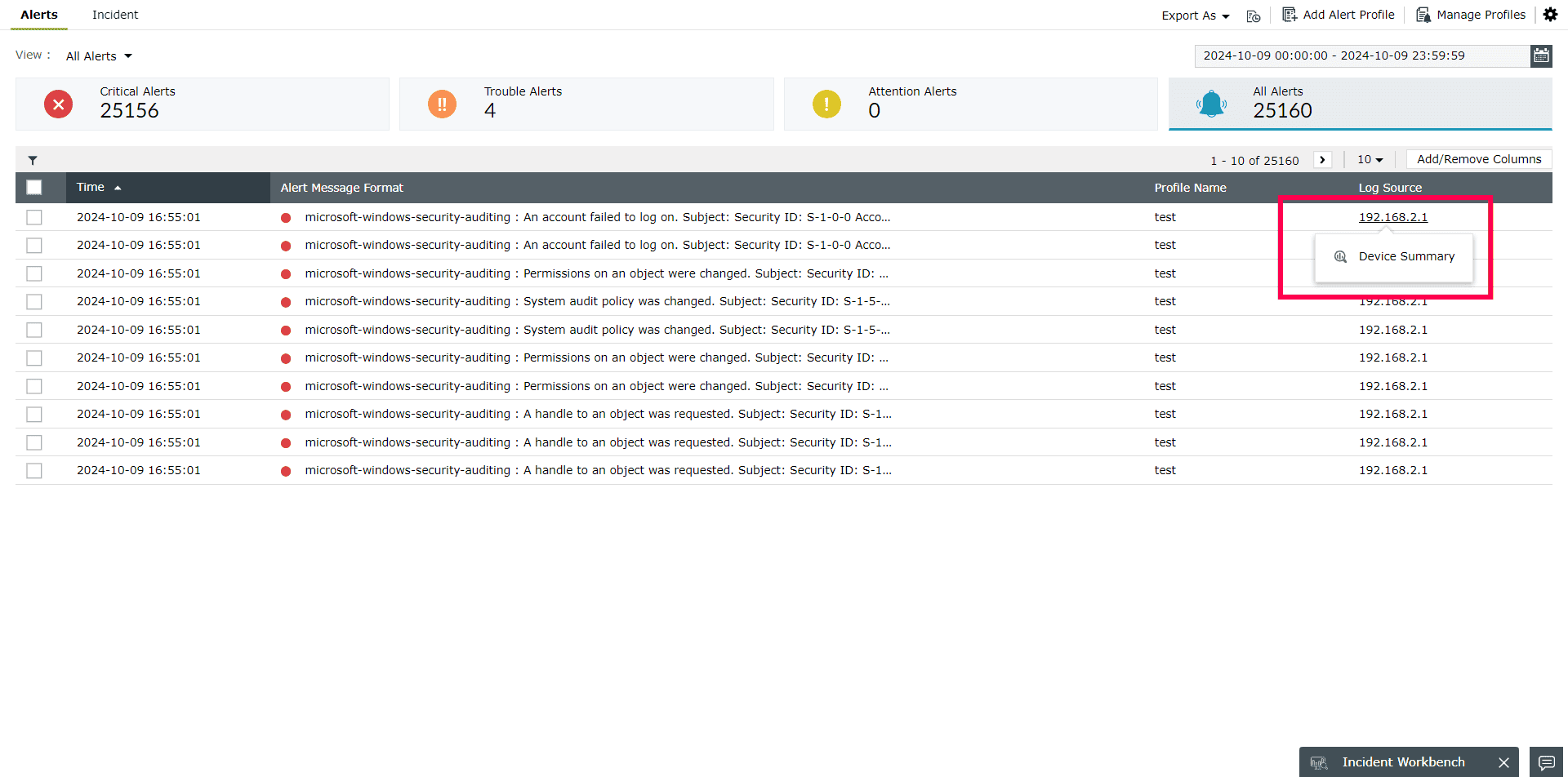Open the settings gear in the top corner

(1550, 14)
